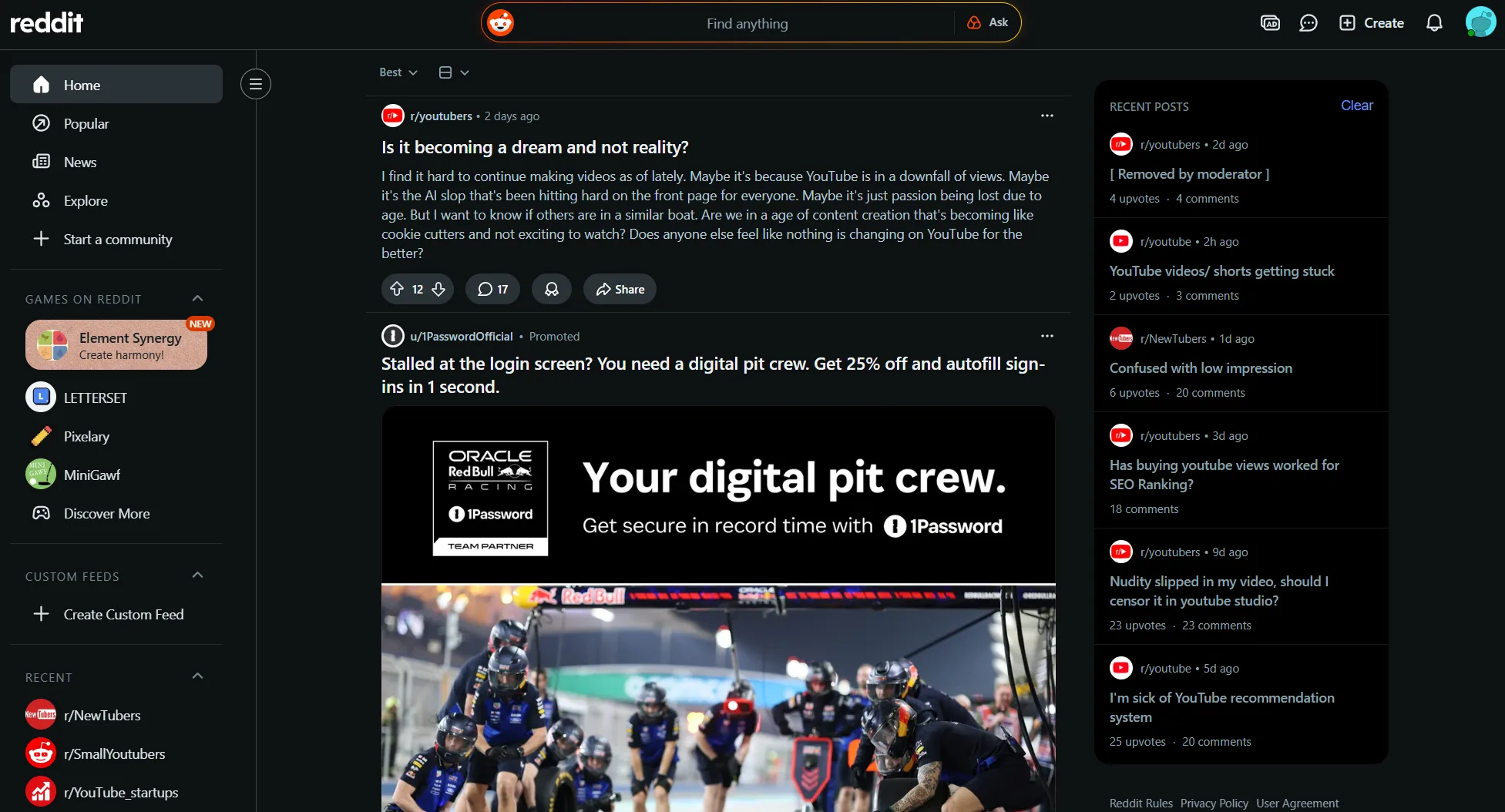This screenshot has width=1505, height=812.
Task: Open options menu for the r/youtubers post
Action: [x=1046, y=116]
